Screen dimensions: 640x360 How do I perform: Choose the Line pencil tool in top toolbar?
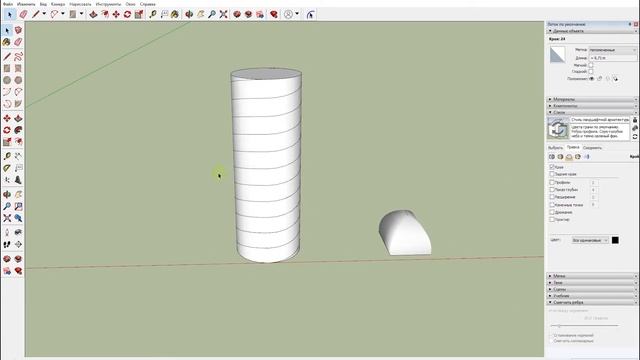36,15
